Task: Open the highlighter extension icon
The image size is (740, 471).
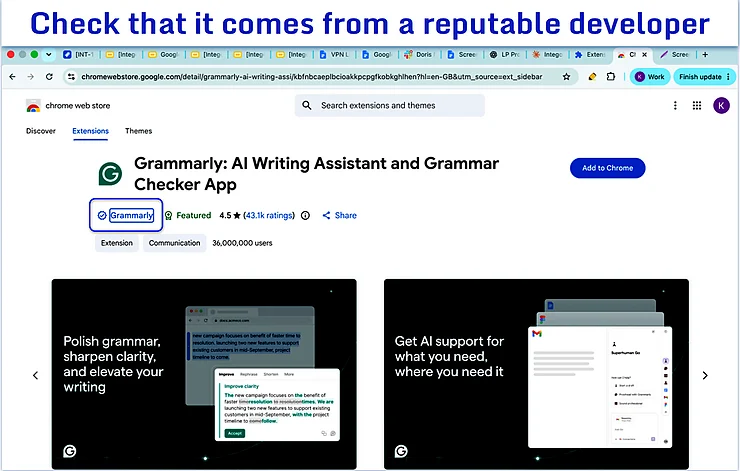Action: (x=592, y=76)
